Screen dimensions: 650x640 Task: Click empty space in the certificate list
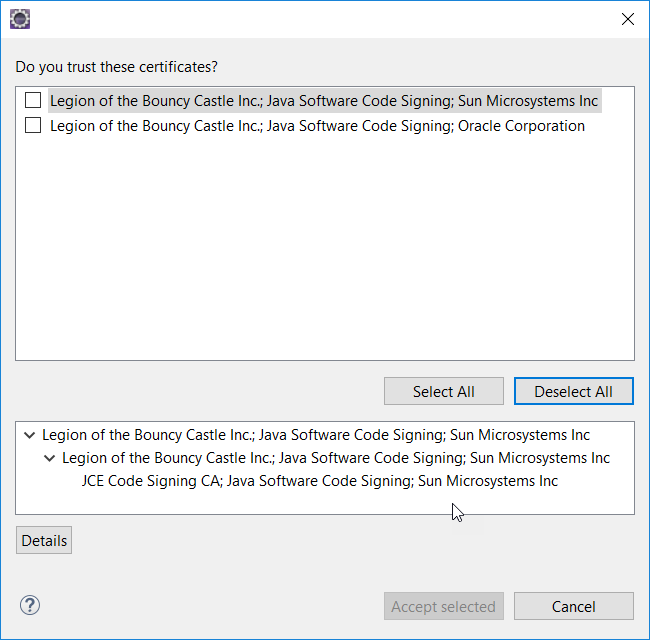tap(324, 250)
